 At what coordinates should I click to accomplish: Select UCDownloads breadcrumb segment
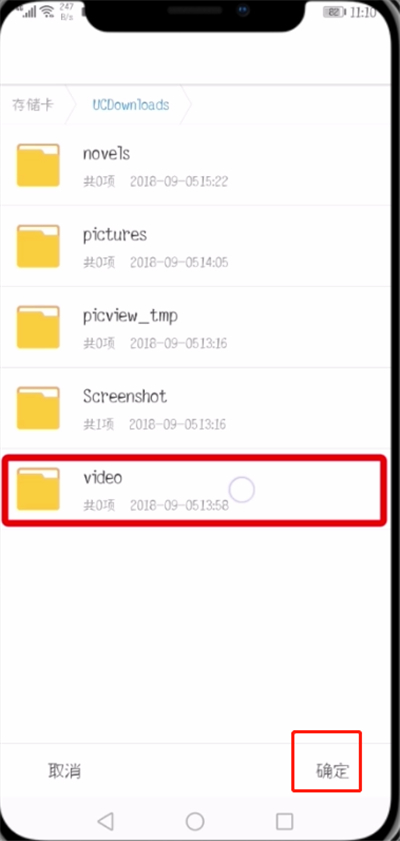(x=131, y=105)
